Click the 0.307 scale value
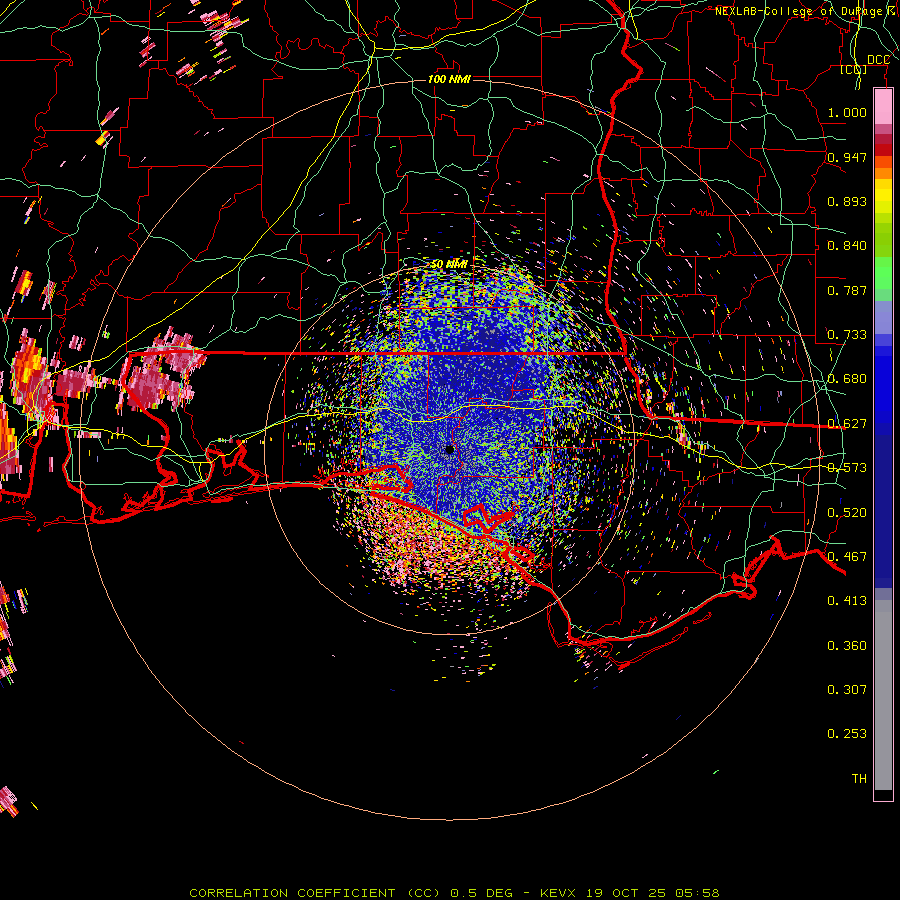This screenshot has width=900, height=900. click(847, 690)
